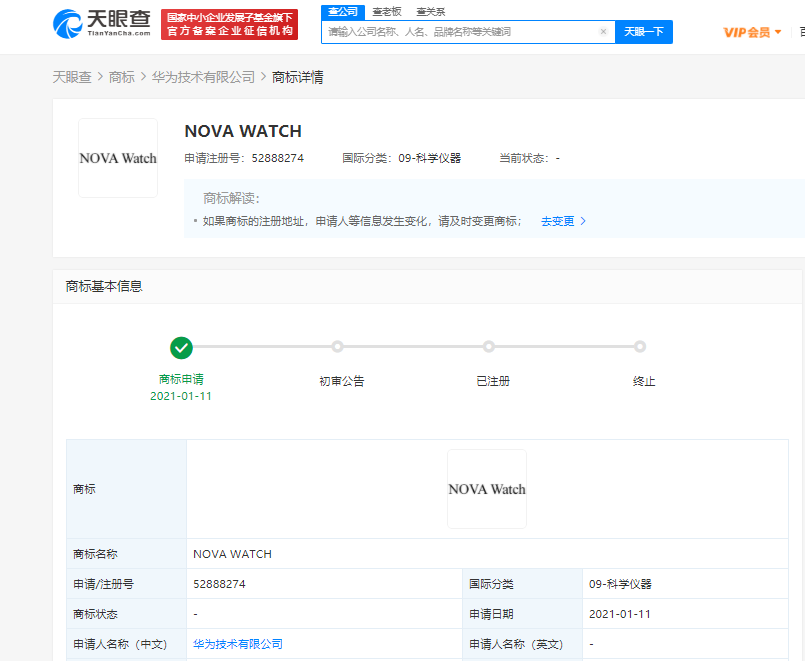Click the NOVA Watch trademark image near the title

117,158
